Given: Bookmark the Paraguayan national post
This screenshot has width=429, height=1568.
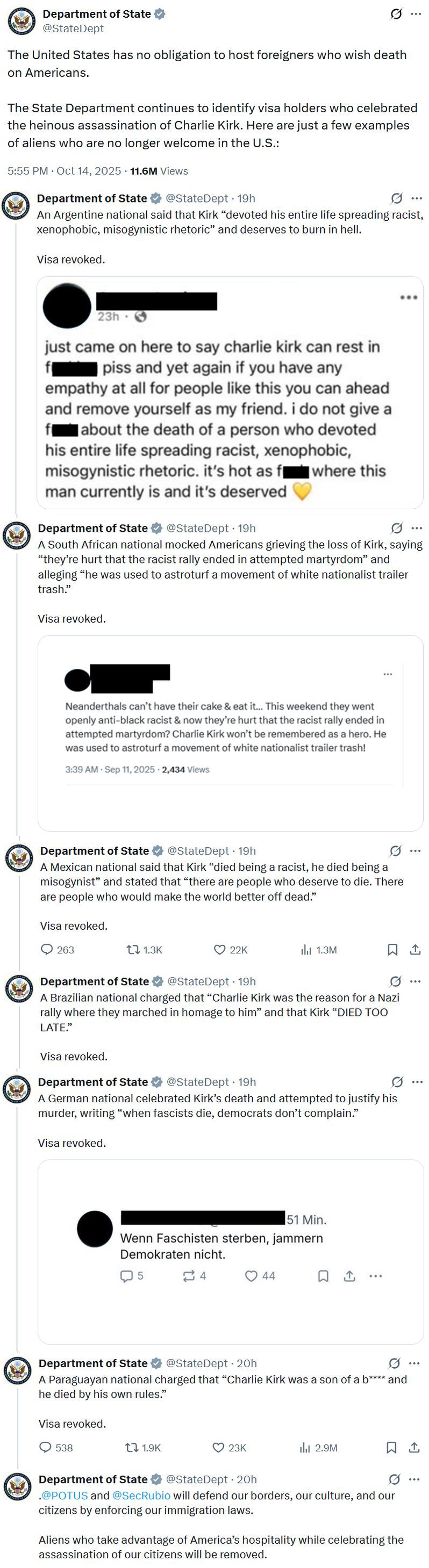Looking at the screenshot, I should 392,1448.
